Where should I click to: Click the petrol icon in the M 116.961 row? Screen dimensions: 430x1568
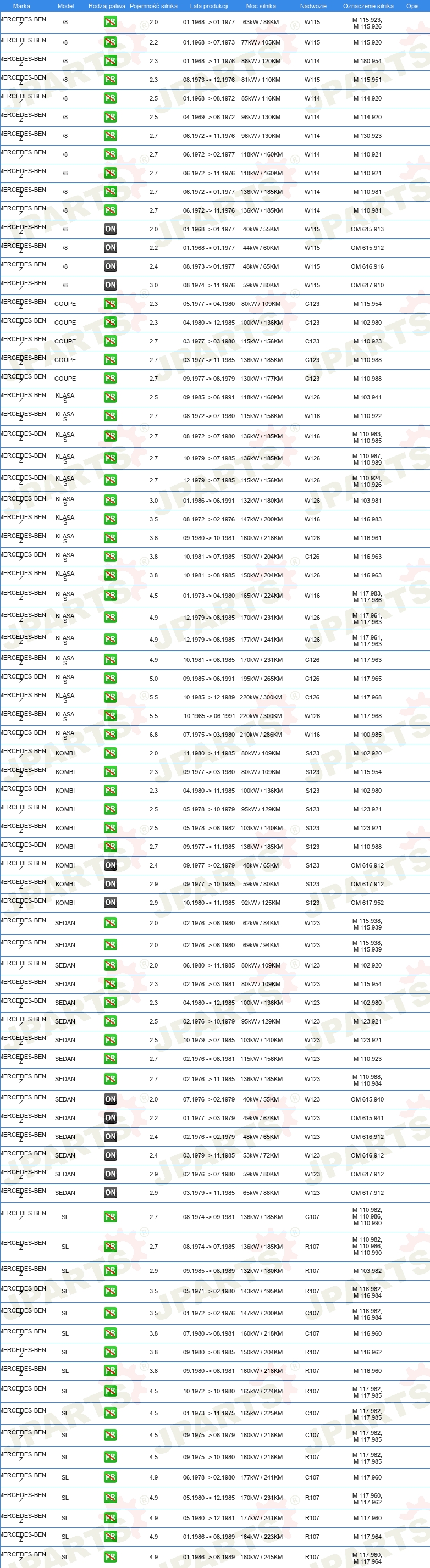pos(110,538)
